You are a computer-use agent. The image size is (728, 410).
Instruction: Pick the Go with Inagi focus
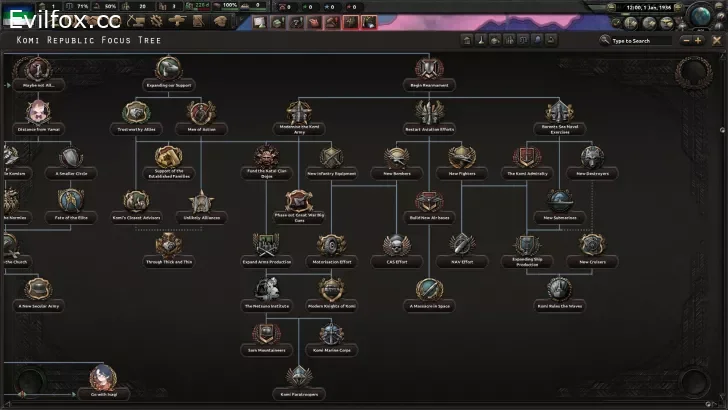tap(103, 379)
